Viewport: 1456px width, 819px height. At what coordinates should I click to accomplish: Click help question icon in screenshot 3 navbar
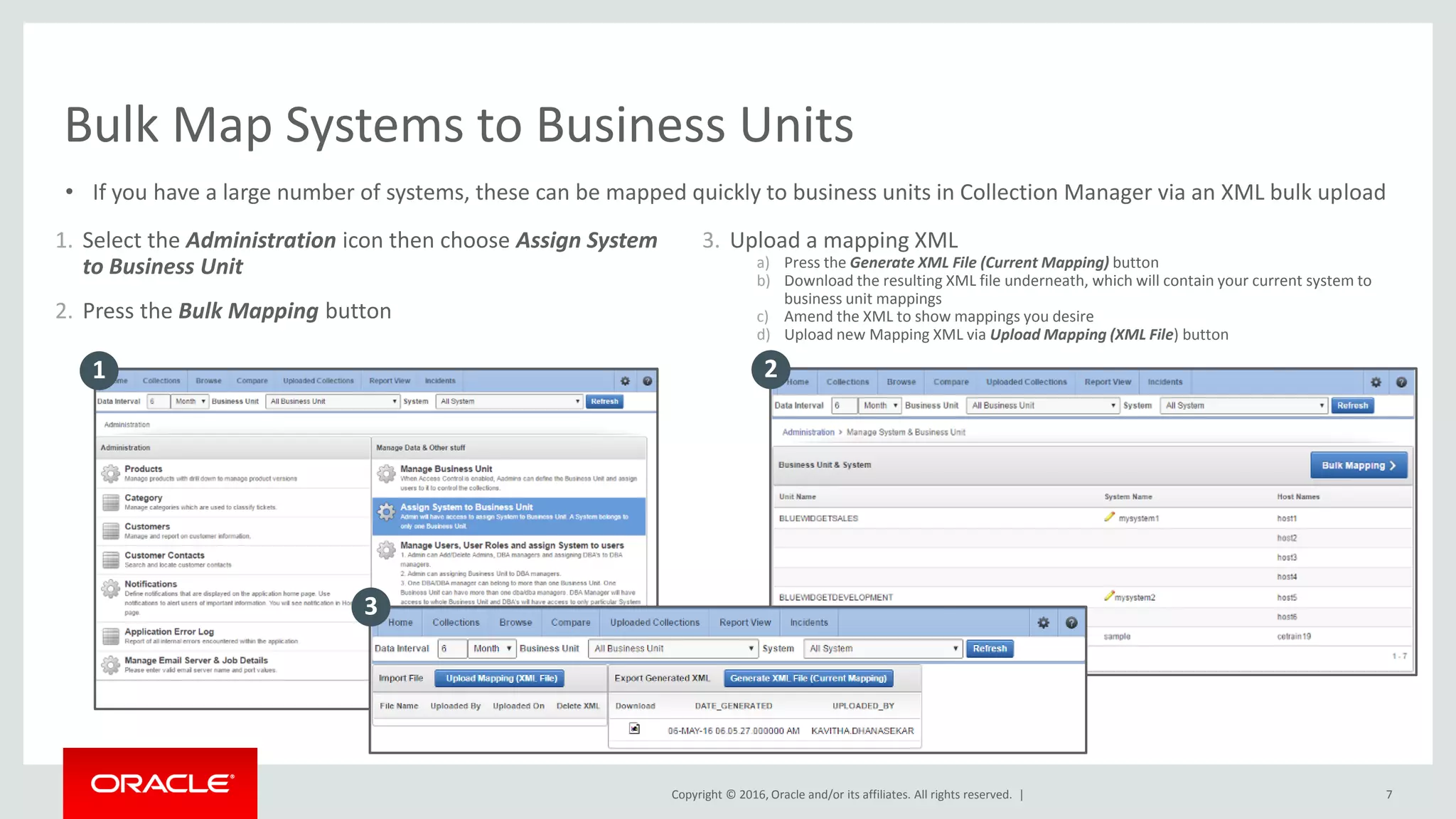1071,623
